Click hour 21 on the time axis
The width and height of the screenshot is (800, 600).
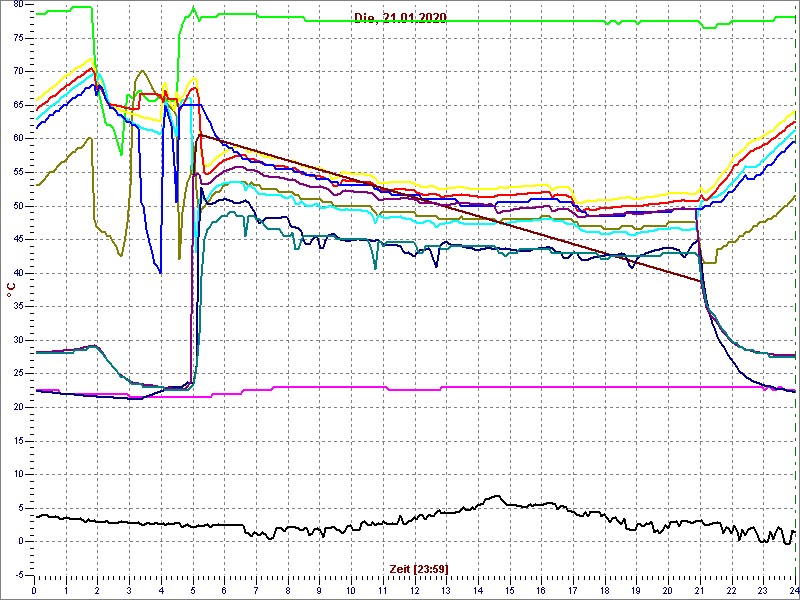698,589
